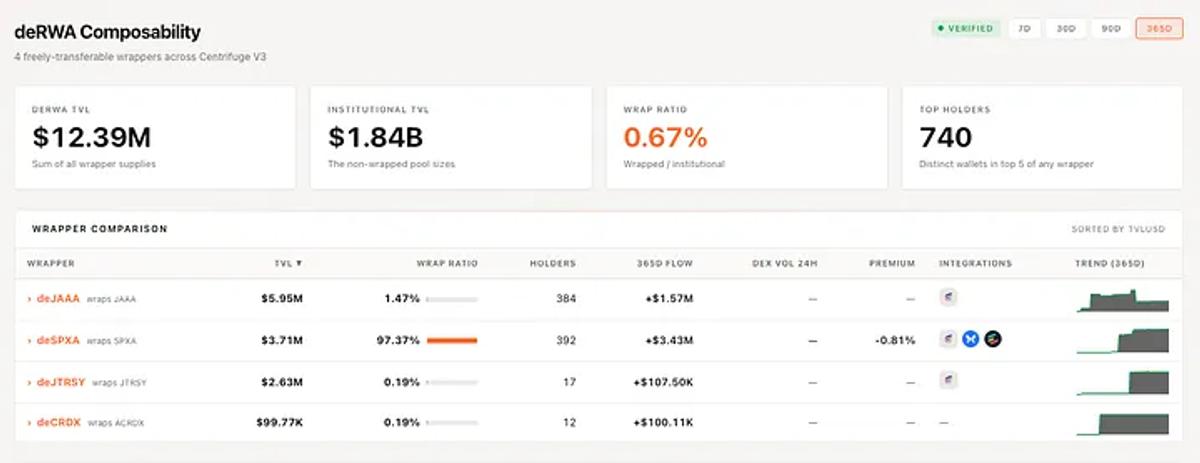Sort by the TVL column header
This screenshot has width=1200, height=463.
[x=288, y=264]
